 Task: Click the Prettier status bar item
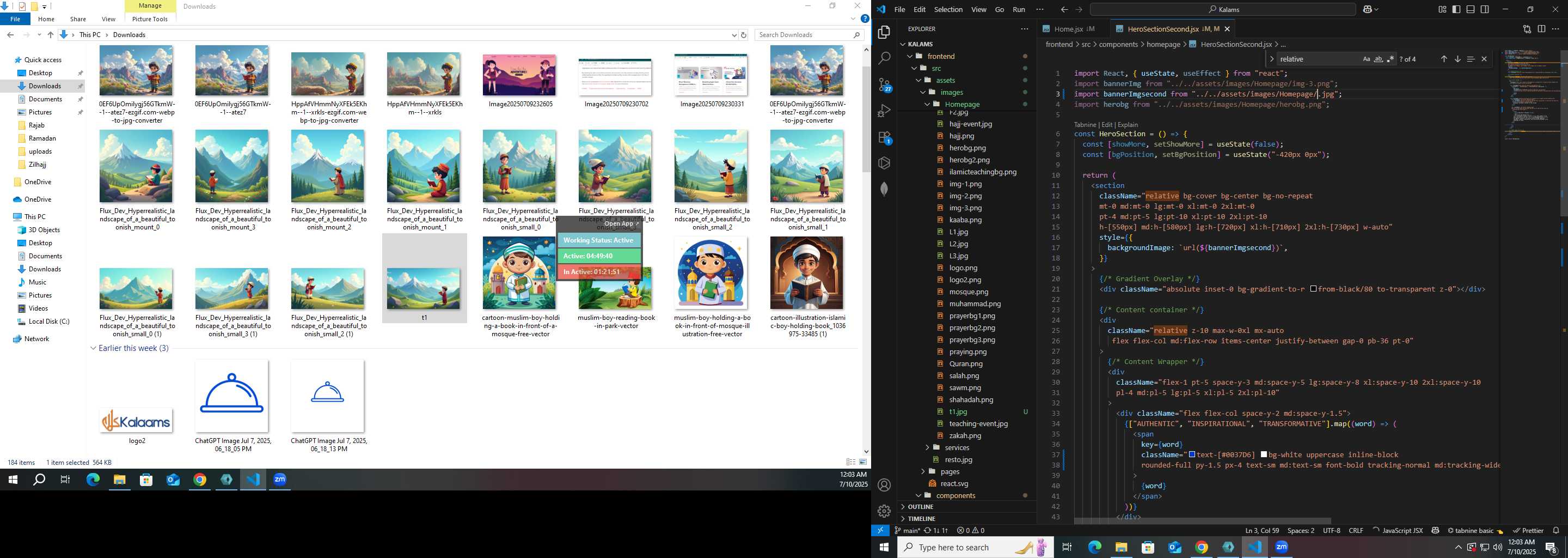1528,531
